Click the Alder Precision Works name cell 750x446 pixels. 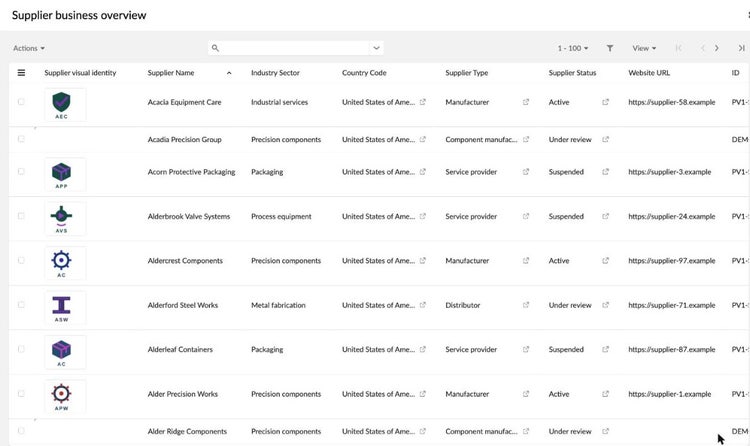(x=183, y=394)
